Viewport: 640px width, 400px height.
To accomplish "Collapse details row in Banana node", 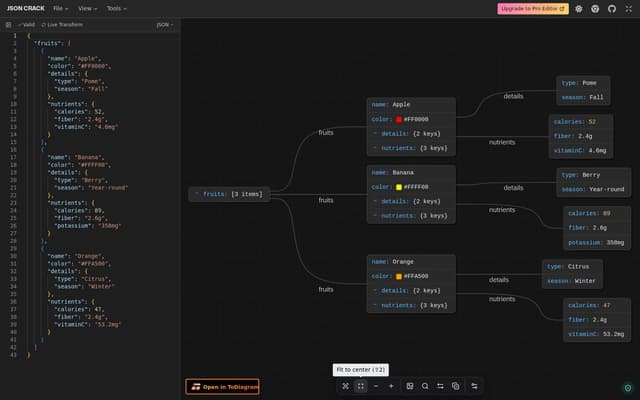I will click(x=375, y=201).
